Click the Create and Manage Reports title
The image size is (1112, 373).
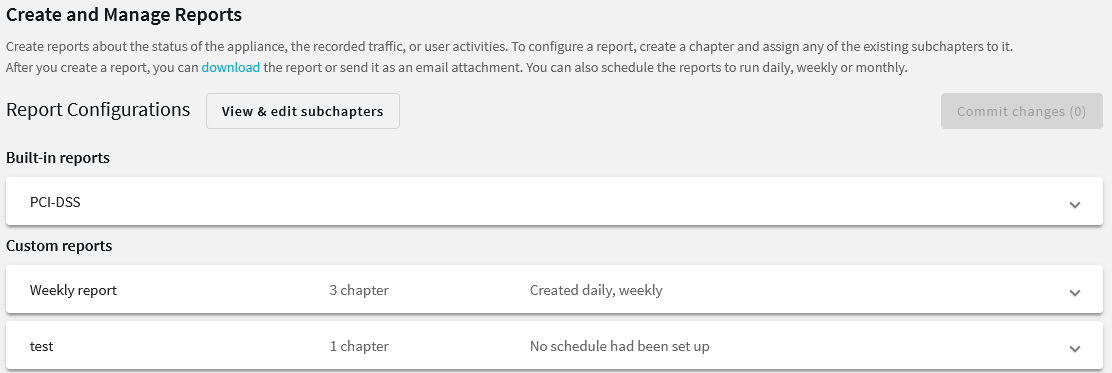(124, 14)
